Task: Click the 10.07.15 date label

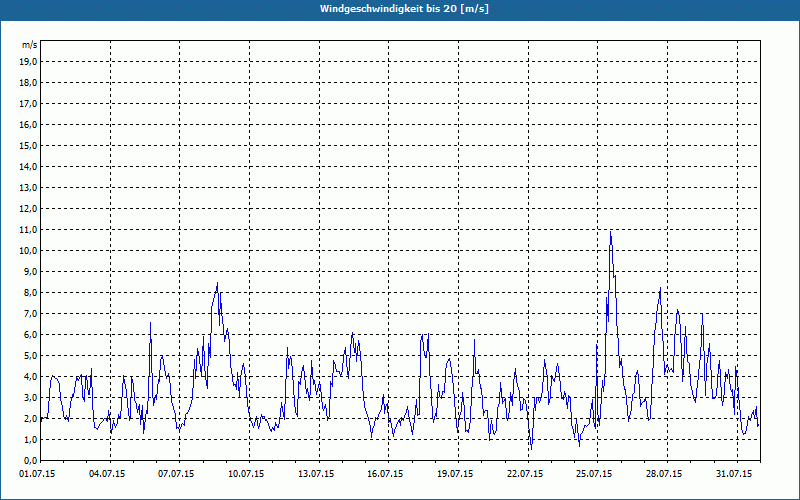Action: click(246, 474)
